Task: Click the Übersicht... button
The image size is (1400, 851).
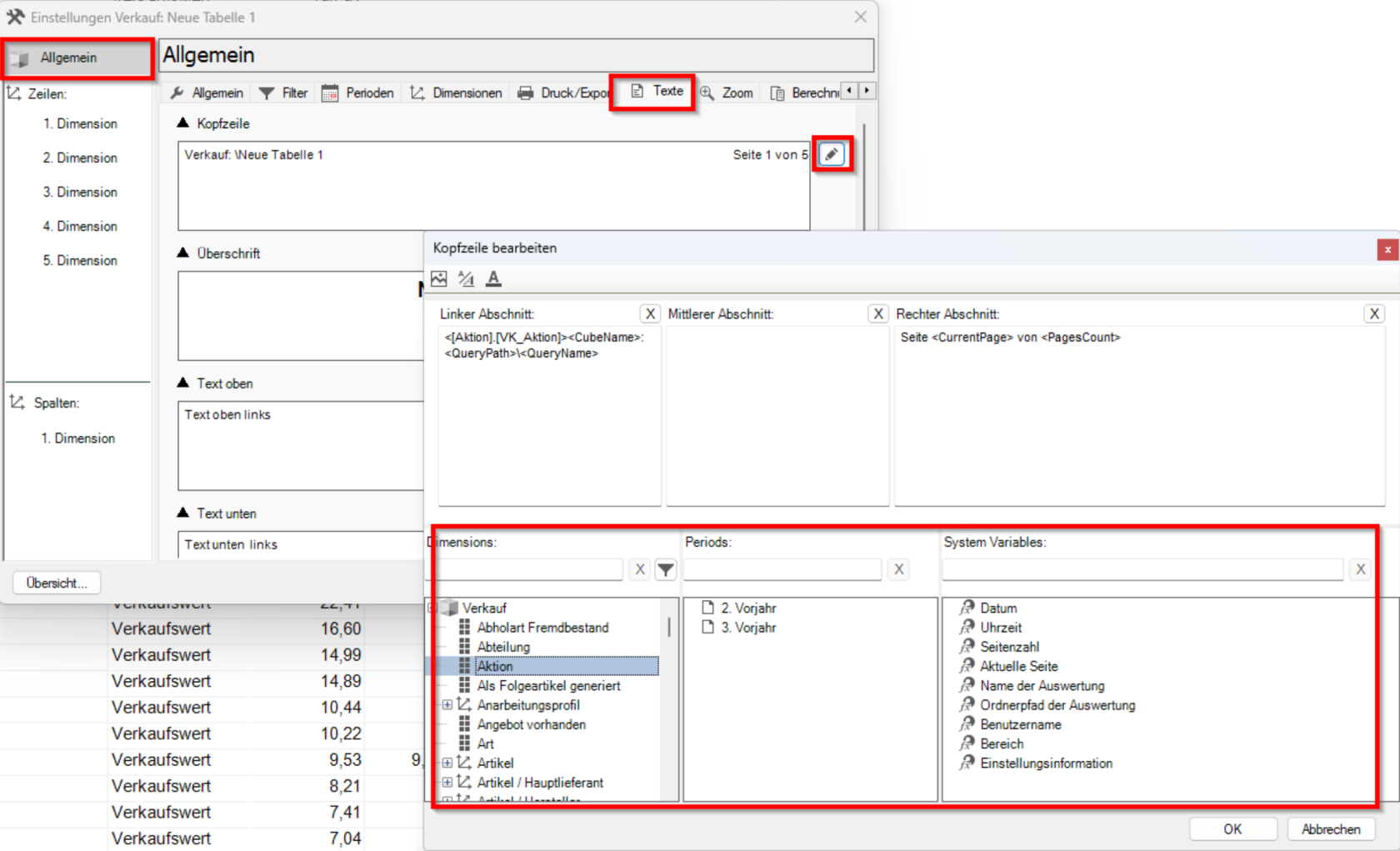Action: point(57,583)
